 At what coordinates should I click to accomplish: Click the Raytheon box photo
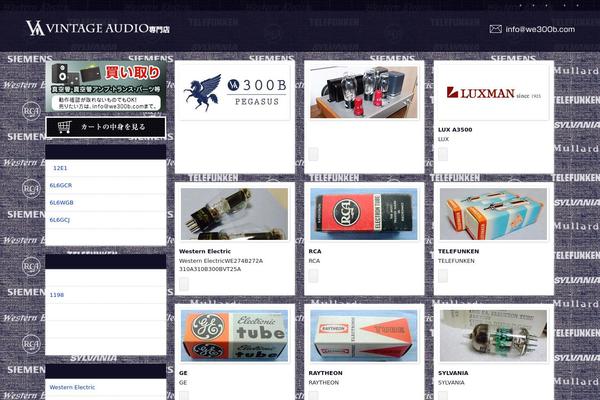[x=364, y=336]
